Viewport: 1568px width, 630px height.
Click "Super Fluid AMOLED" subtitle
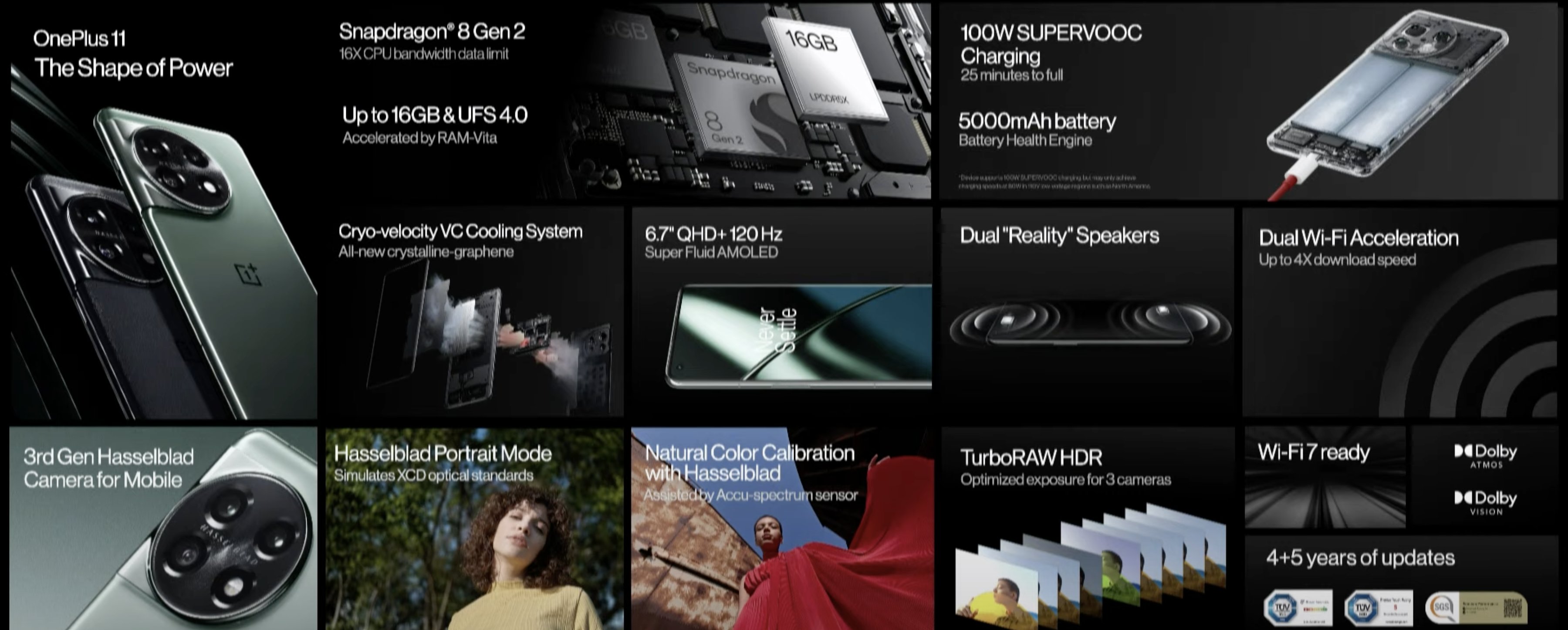[x=711, y=252]
